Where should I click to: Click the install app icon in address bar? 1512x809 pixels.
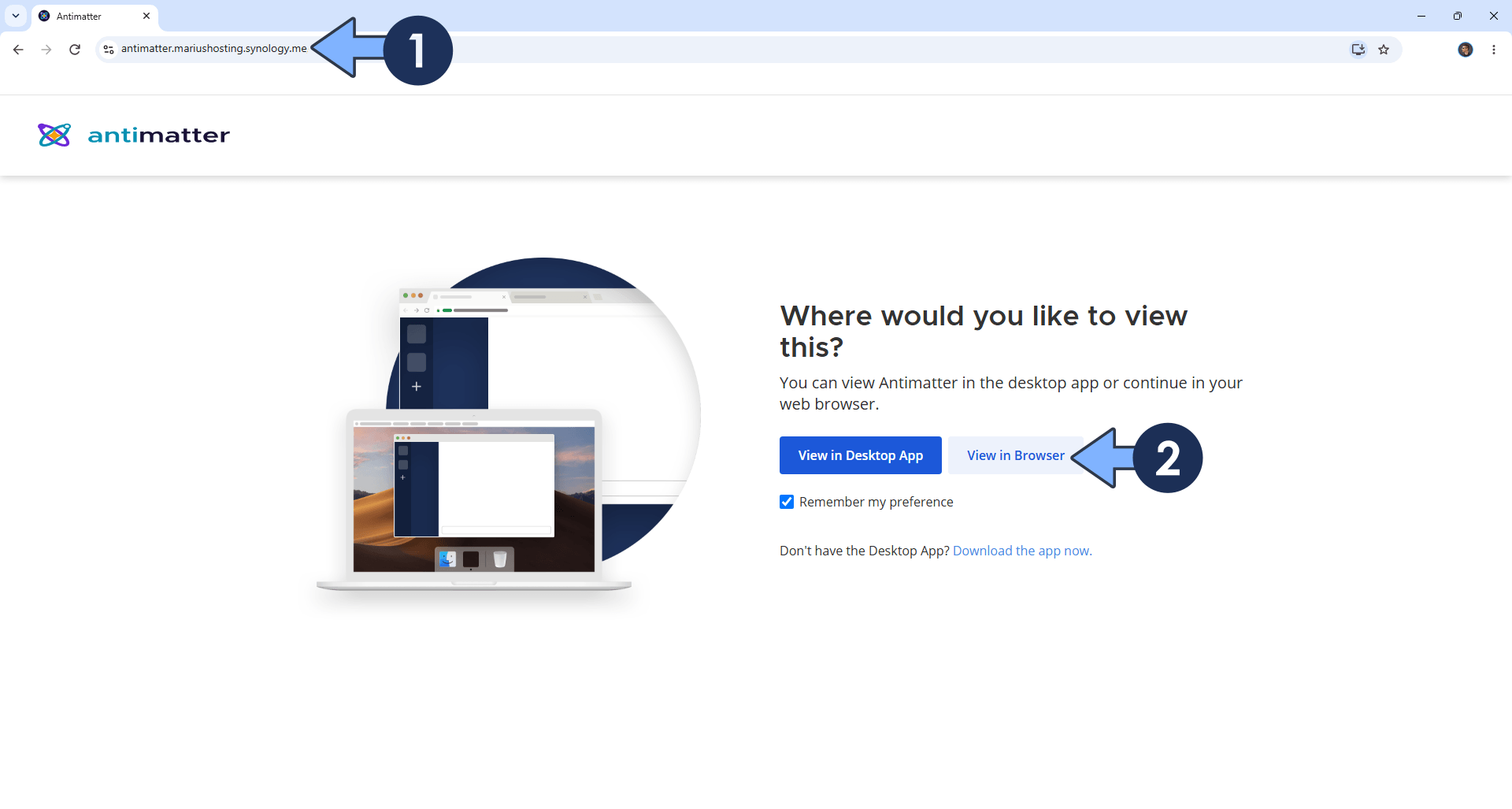[1358, 50]
